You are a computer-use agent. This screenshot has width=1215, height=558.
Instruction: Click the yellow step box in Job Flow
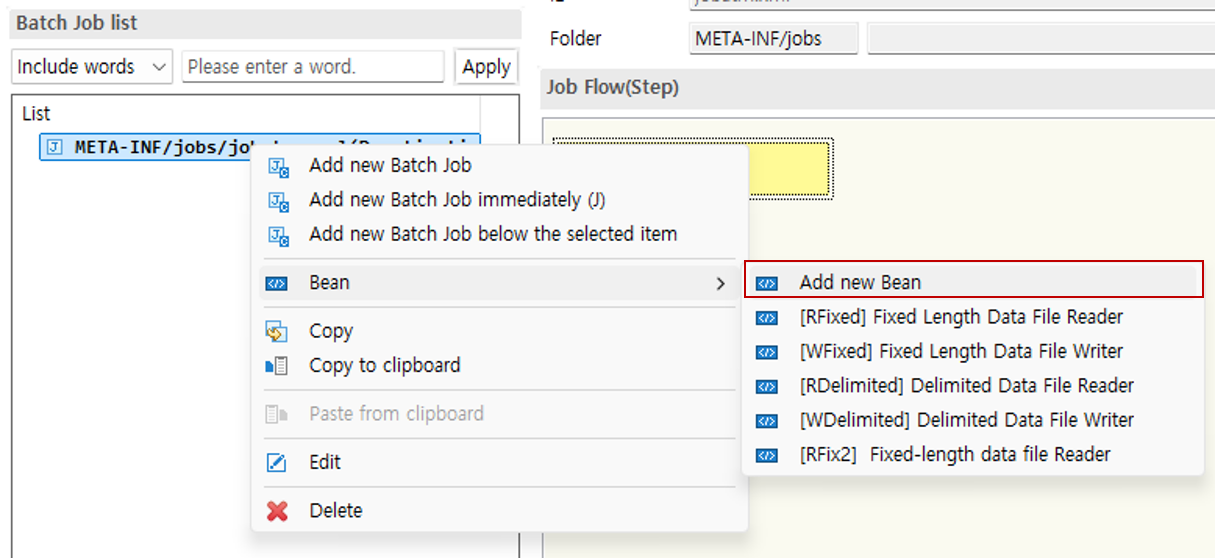tap(790, 169)
